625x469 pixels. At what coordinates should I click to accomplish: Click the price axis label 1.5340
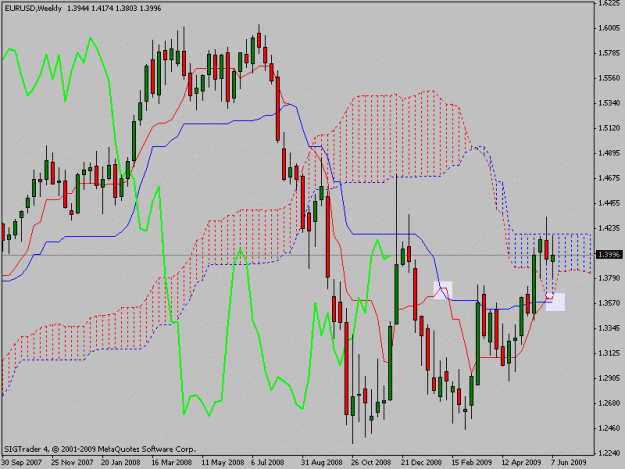click(x=609, y=103)
